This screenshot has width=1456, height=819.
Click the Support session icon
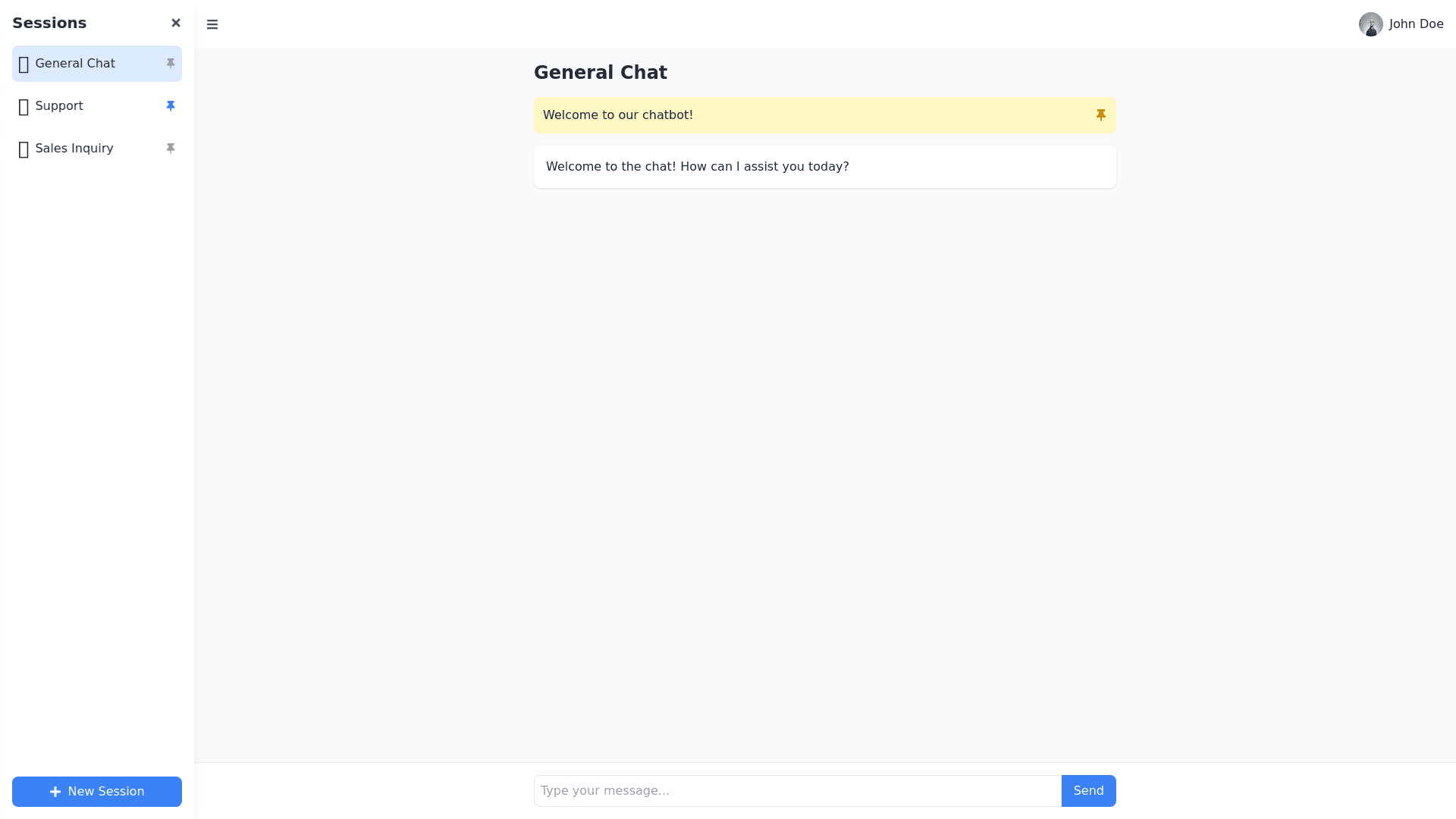(x=24, y=107)
